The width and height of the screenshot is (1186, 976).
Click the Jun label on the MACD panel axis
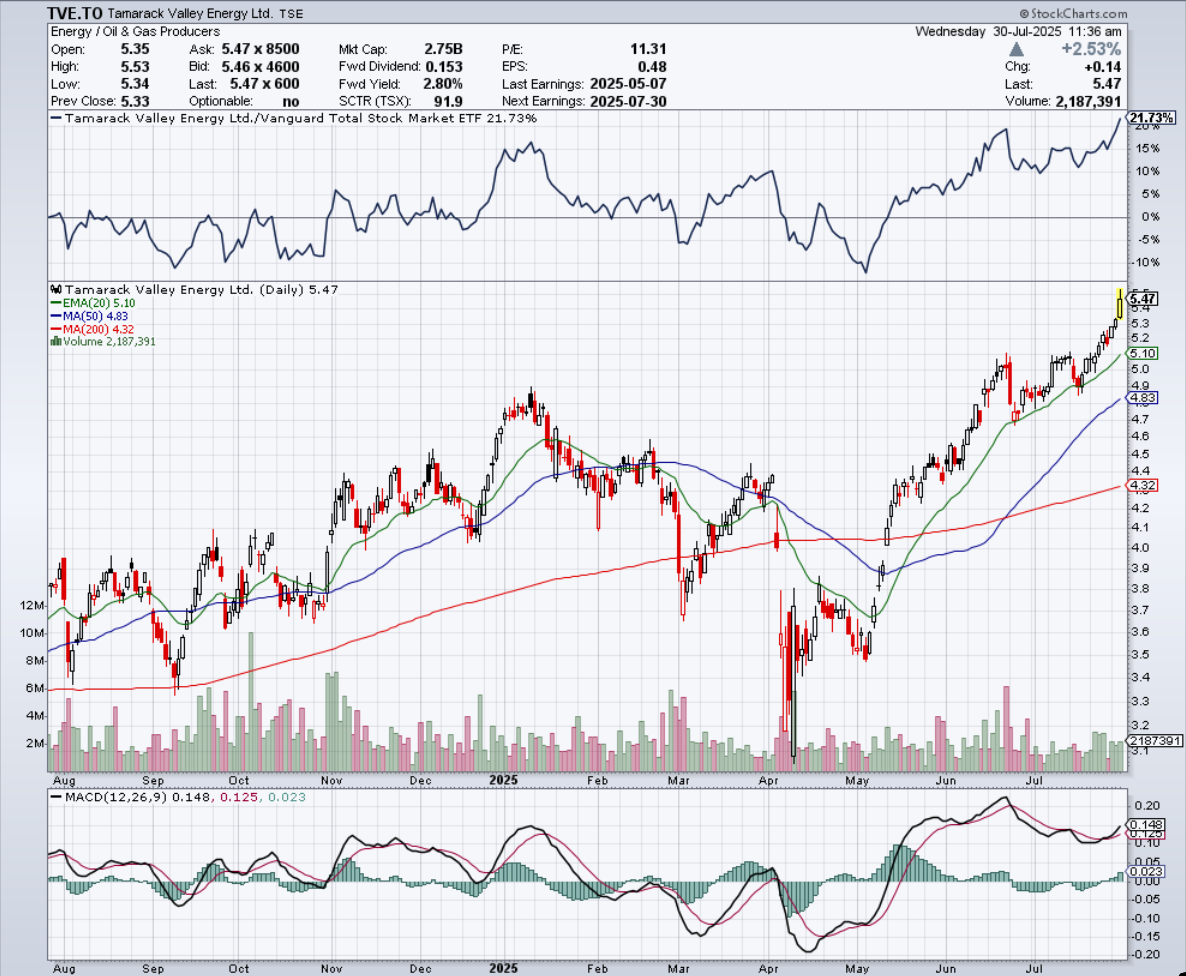(945, 968)
